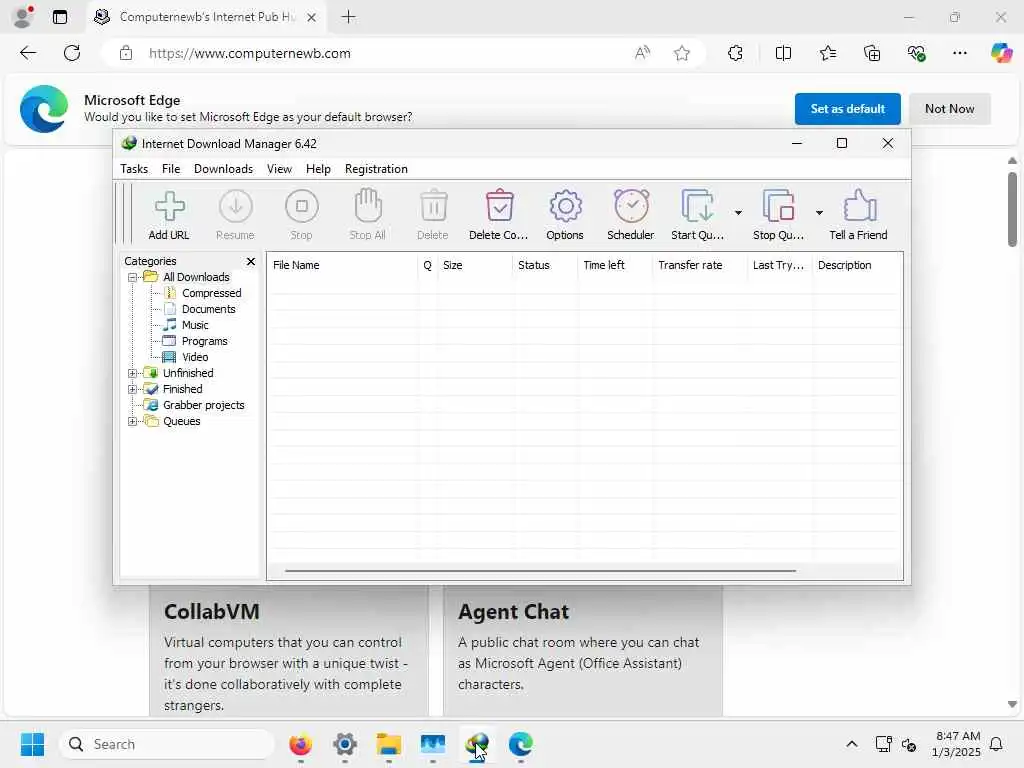The image size is (1024, 768).
Task: Expand the Queues category node
Action: [x=133, y=421]
